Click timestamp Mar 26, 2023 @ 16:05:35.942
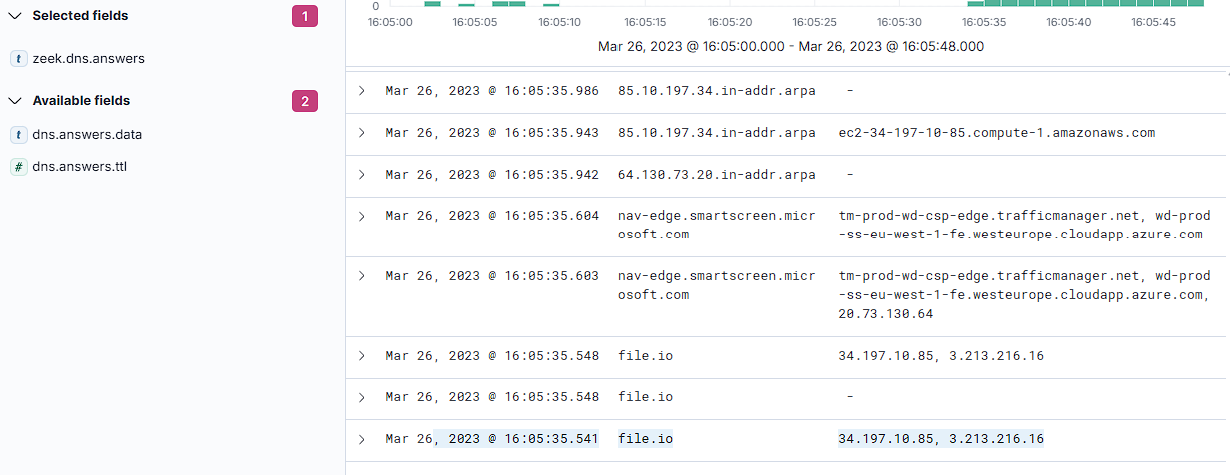 [x=492, y=175]
